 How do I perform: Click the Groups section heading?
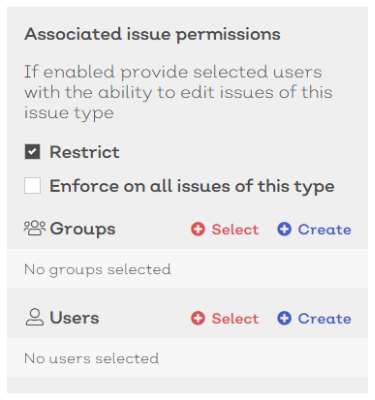tap(83, 229)
